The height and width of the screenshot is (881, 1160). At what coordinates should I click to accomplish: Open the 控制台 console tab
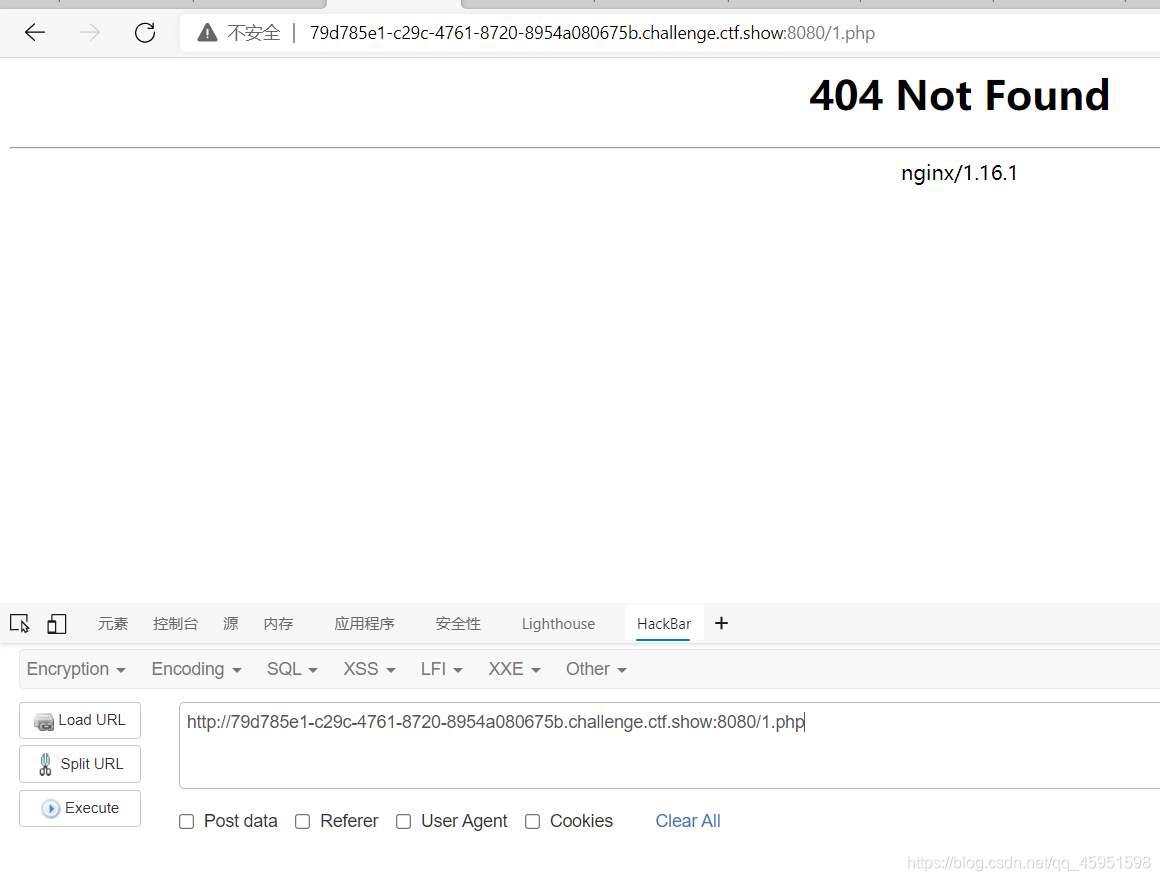pyautogui.click(x=175, y=624)
